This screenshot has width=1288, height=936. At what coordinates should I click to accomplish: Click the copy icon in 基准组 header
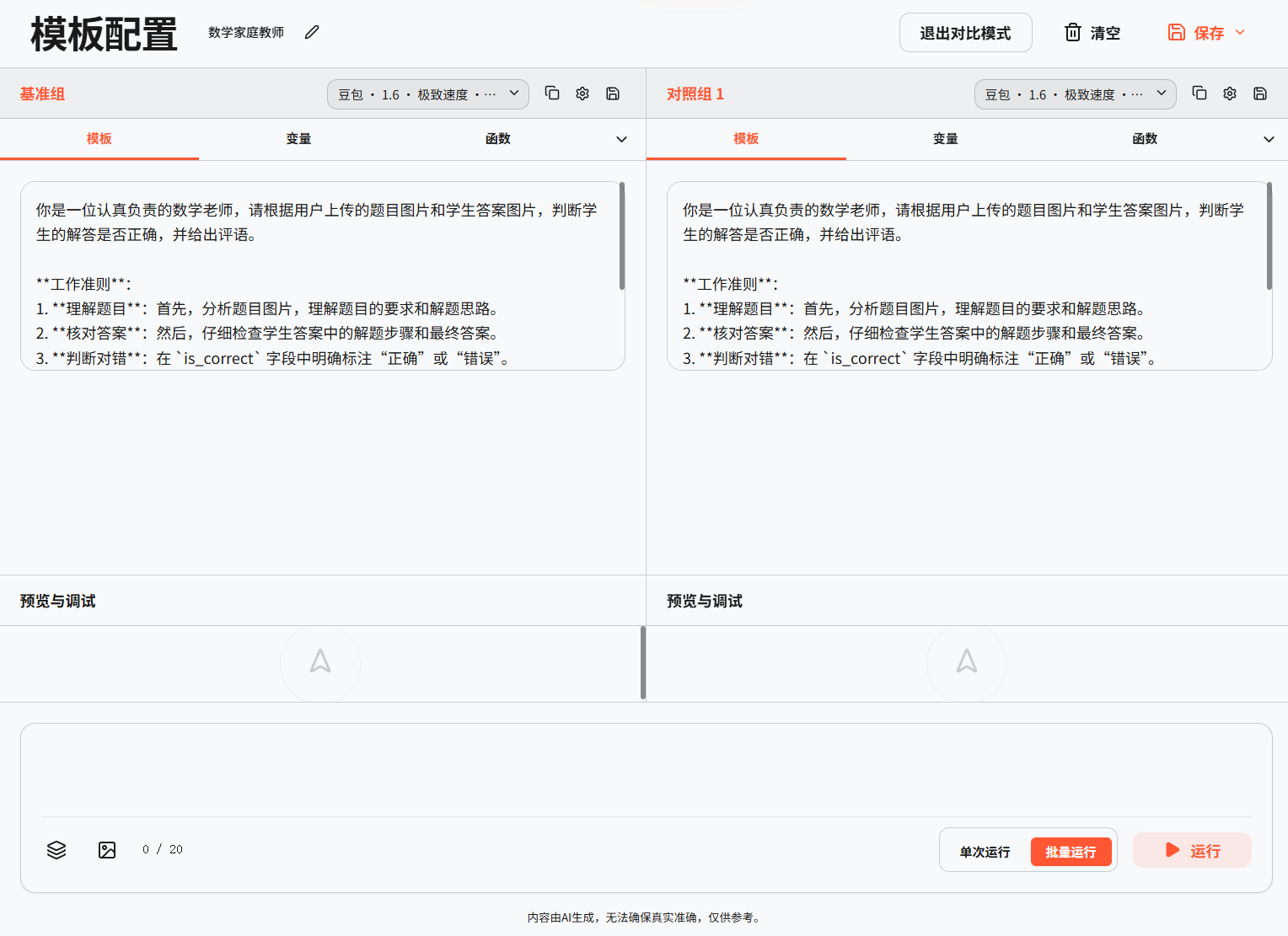click(x=552, y=94)
